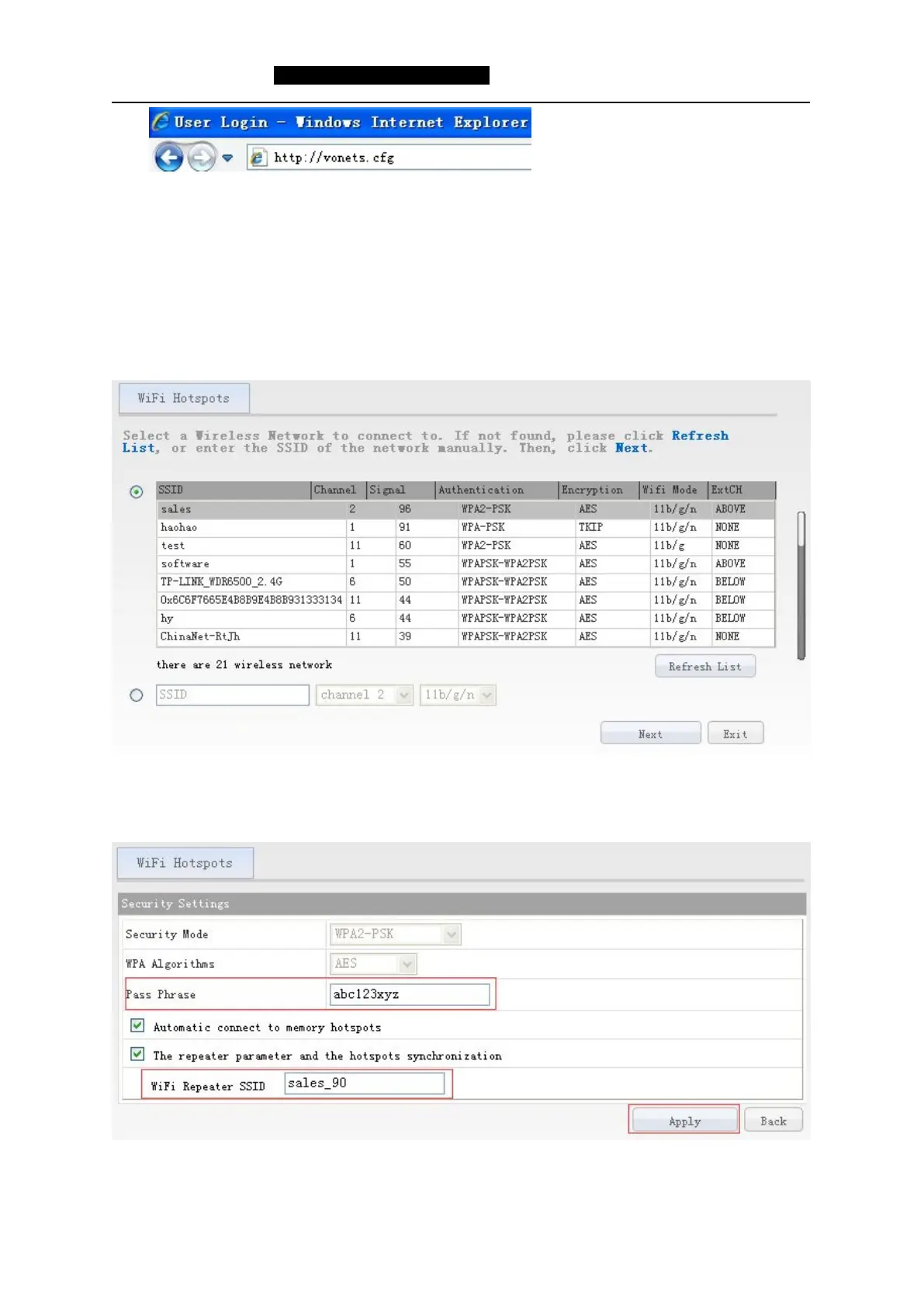Screen dimensions: 924x1307
Task: Click signal value 96 in sales row
Action: (405, 509)
